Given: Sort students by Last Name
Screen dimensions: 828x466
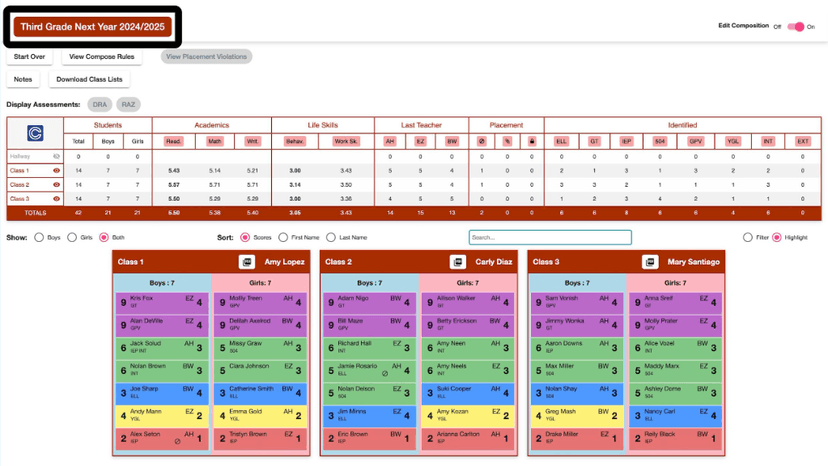Looking at the screenshot, I should [x=331, y=237].
